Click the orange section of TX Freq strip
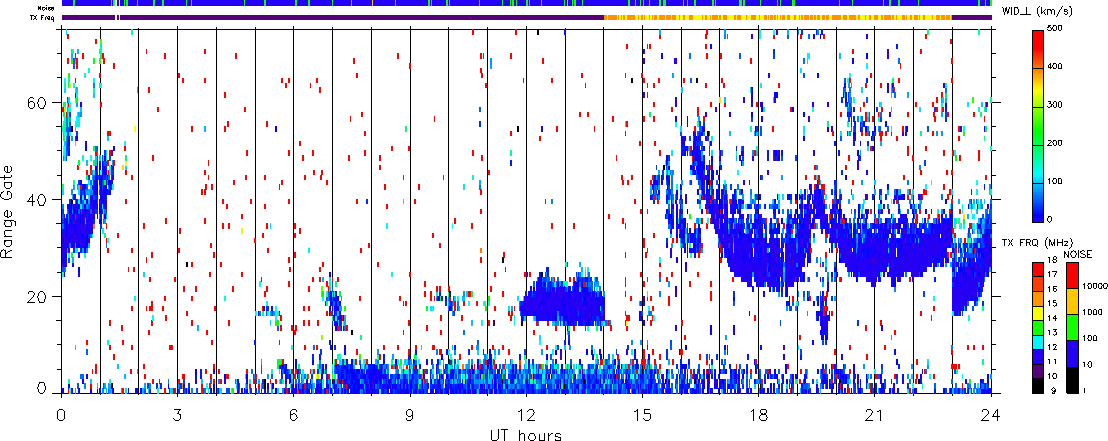This screenshot has height=441, width=1108. coord(777,17)
